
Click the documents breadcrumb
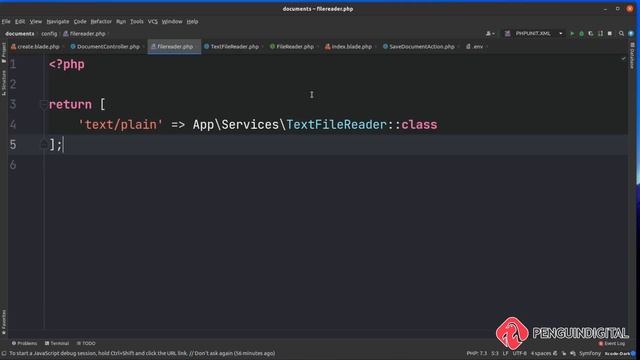point(20,33)
